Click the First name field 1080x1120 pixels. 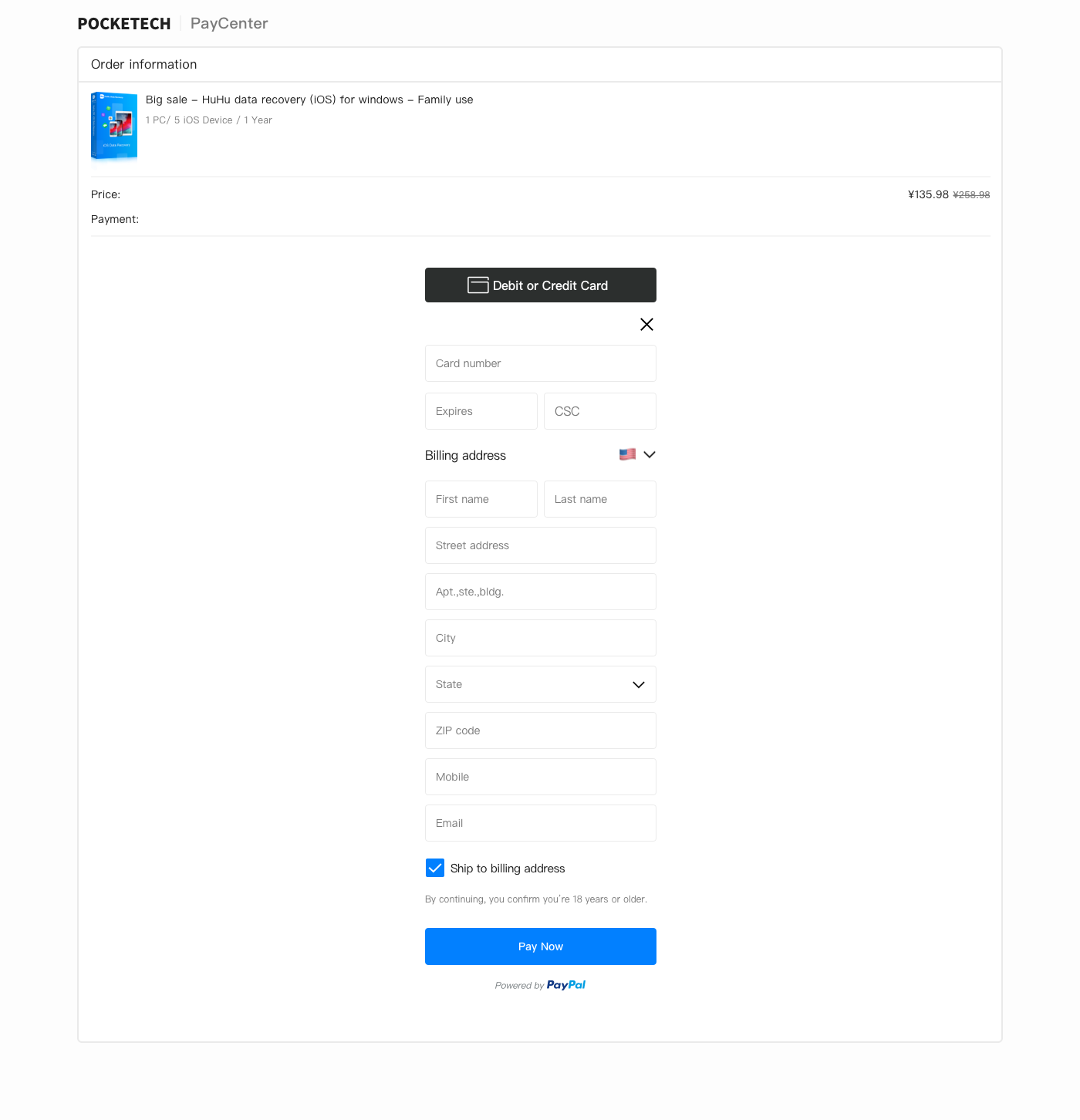(x=481, y=499)
